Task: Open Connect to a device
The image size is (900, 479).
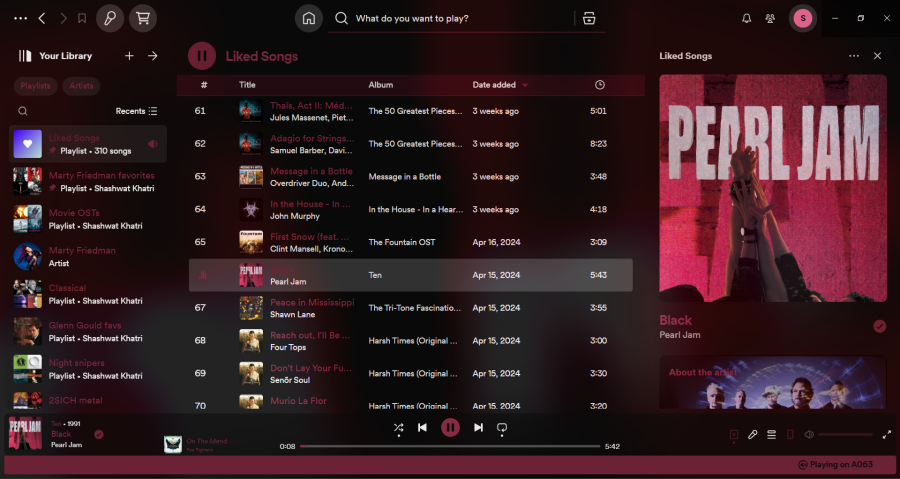Action: click(x=790, y=435)
